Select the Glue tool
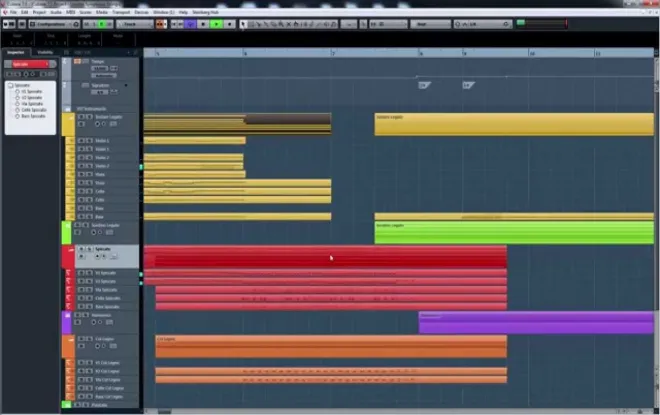Screen dimensions: 660x415 [x=266, y=24]
